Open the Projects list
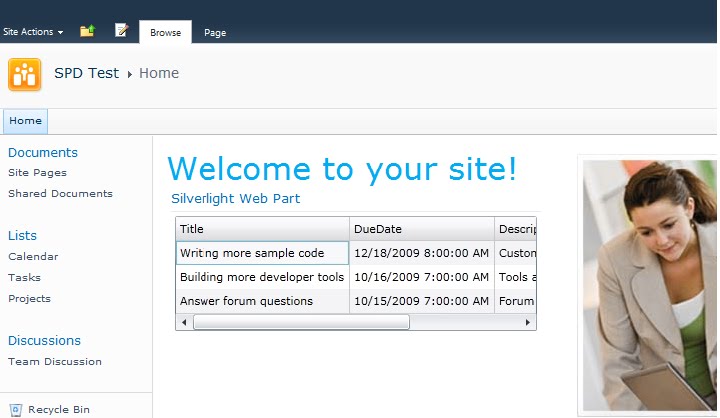 click(x=29, y=299)
